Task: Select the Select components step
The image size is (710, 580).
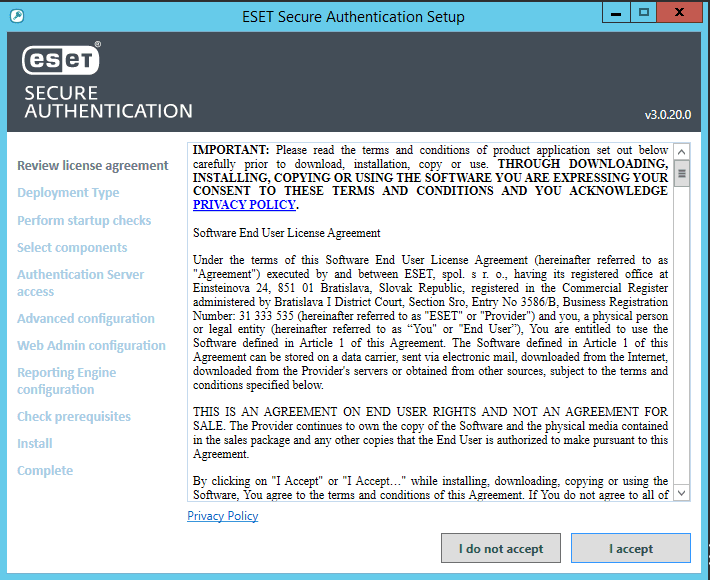Action: point(72,248)
